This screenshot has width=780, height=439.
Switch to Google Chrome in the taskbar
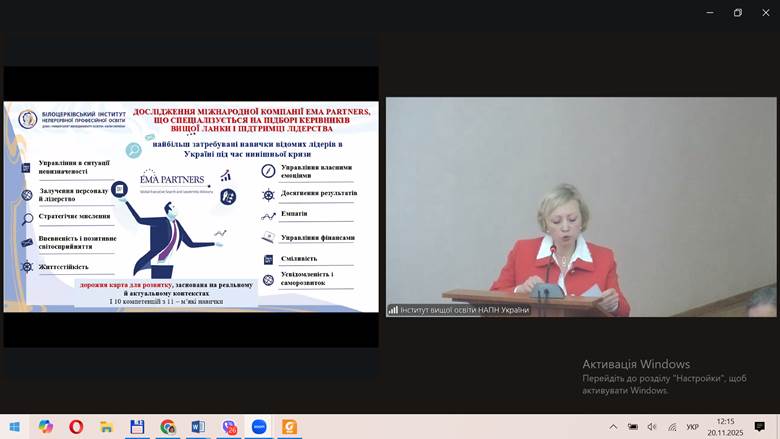[168, 427]
